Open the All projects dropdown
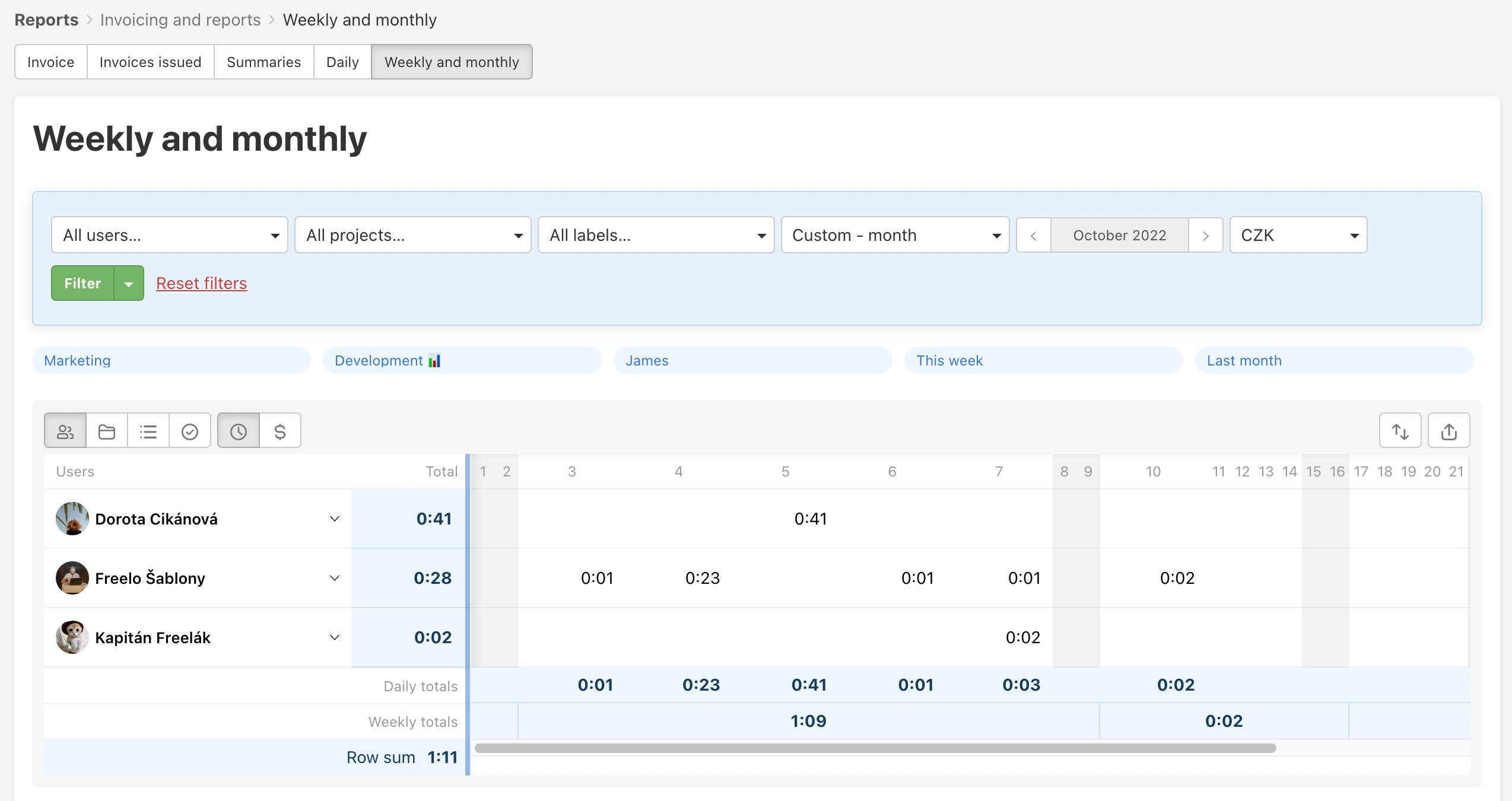Screen dimensions: 1512x801 coord(414,235)
